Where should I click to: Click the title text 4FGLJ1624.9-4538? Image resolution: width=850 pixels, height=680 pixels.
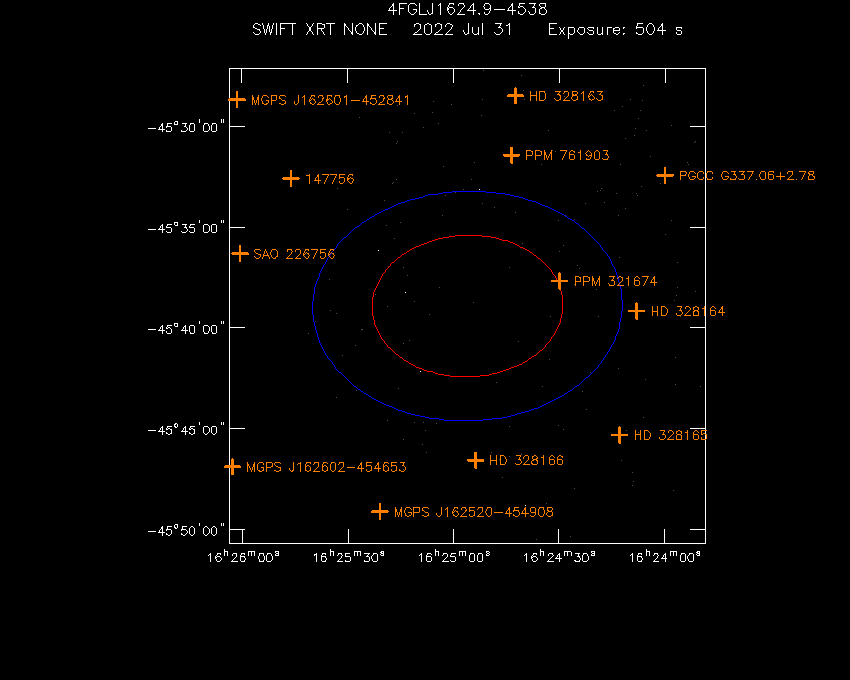[x=467, y=9]
